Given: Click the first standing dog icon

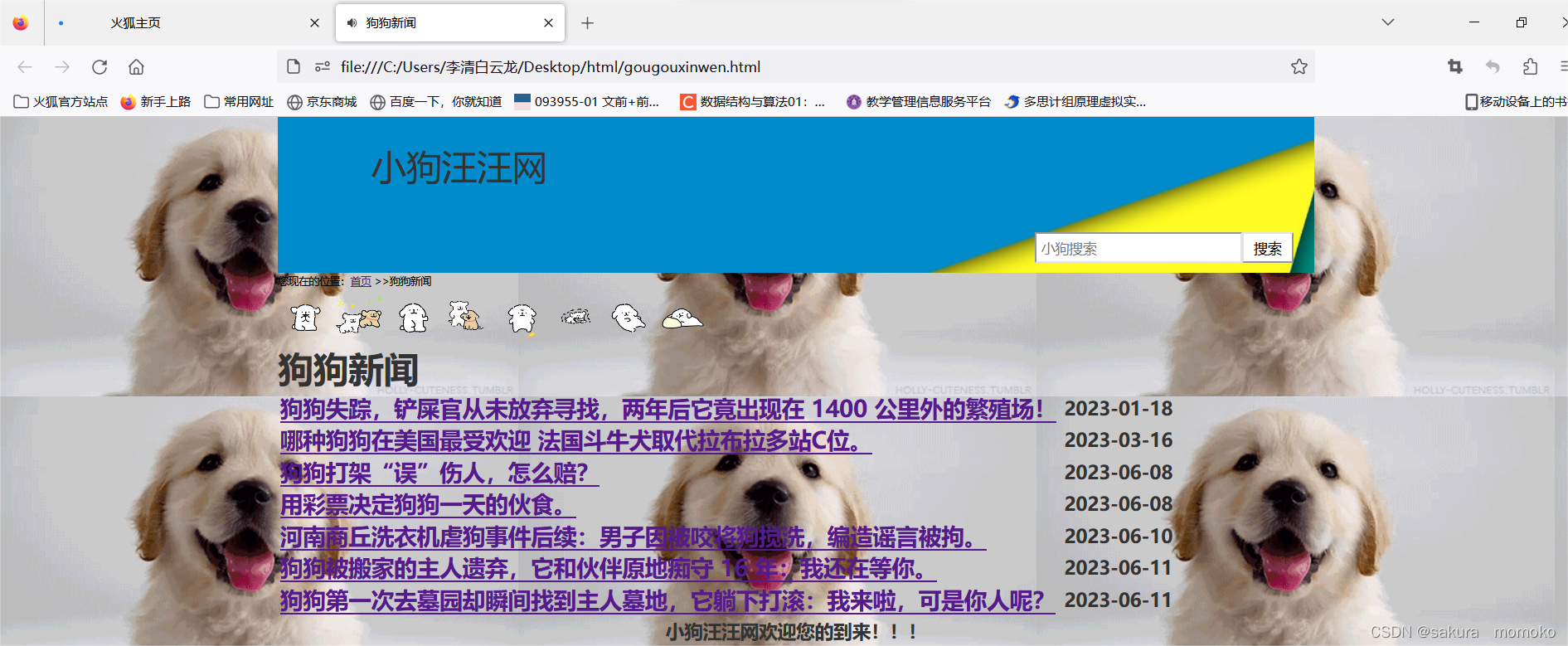Looking at the screenshot, I should point(305,318).
